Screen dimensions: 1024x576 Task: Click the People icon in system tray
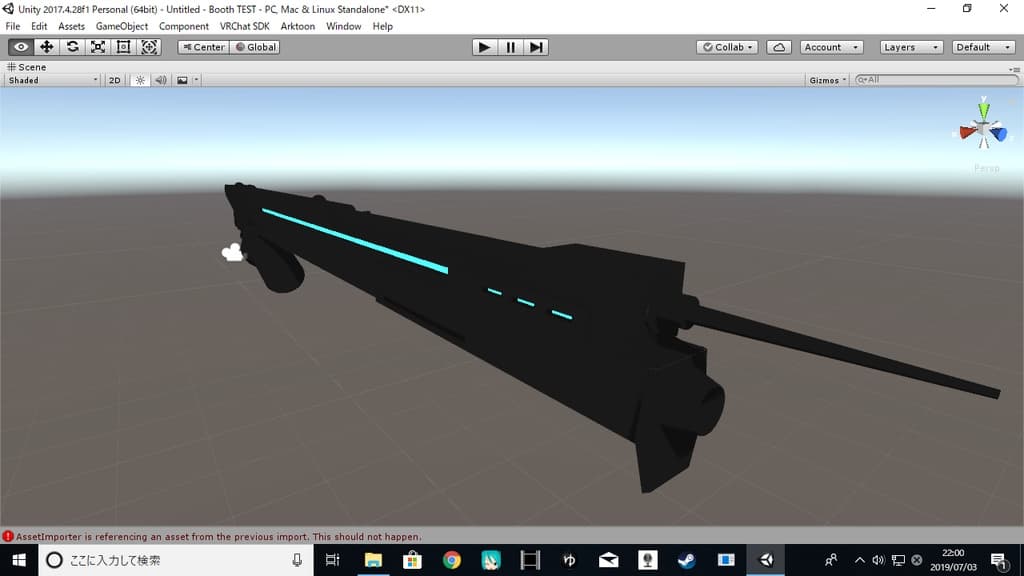coord(831,560)
